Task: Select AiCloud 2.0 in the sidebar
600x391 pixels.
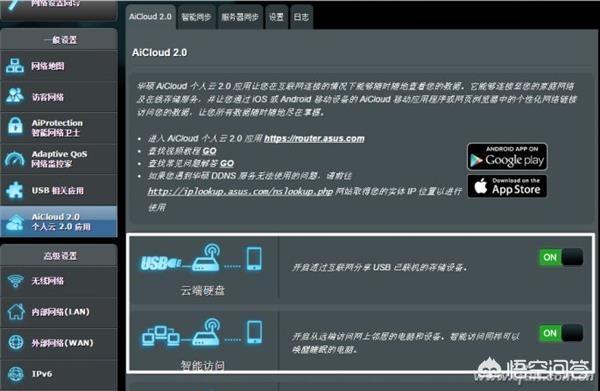Action: [59, 221]
